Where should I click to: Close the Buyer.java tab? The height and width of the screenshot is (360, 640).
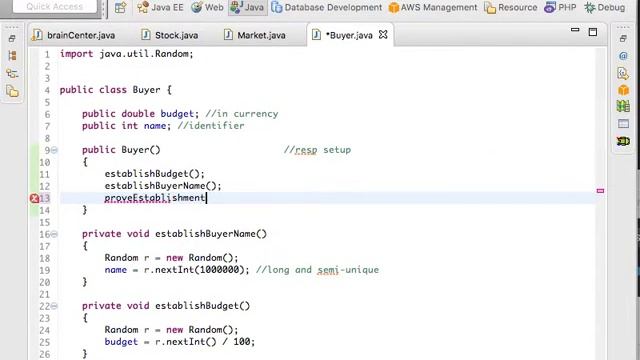[383, 35]
